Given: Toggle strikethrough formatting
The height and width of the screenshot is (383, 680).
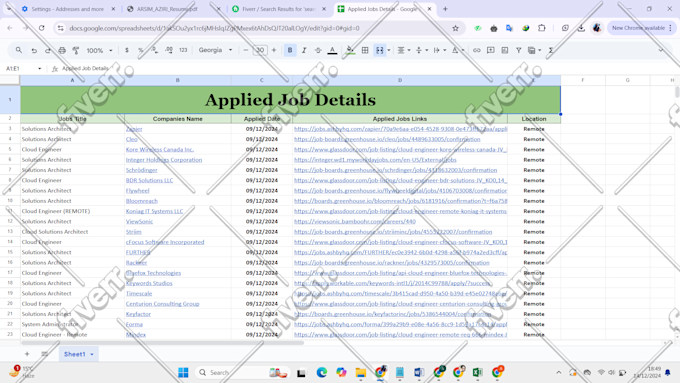Looking at the screenshot, I should 318,50.
